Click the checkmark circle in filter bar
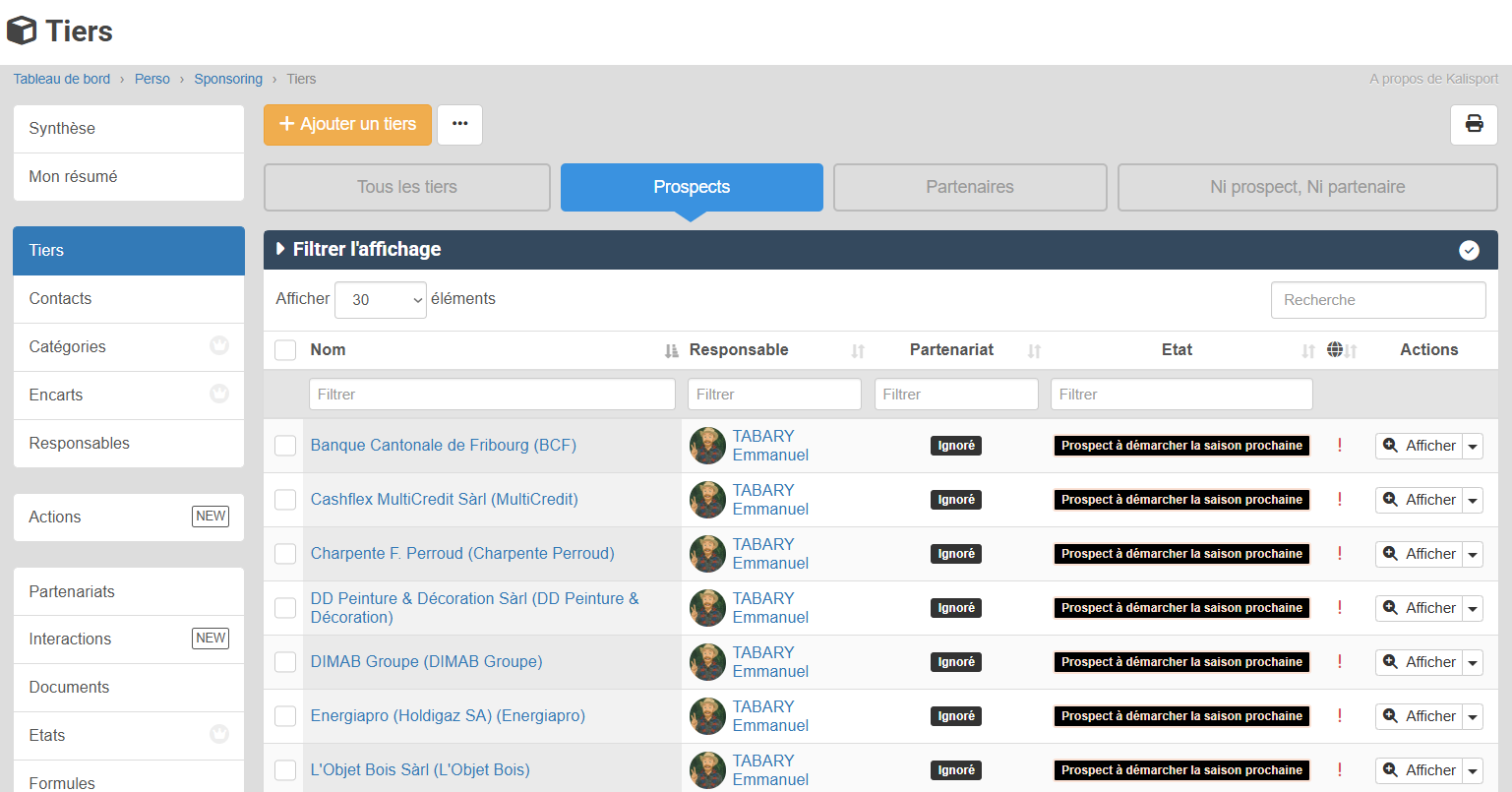The image size is (1512, 792). 1469,250
